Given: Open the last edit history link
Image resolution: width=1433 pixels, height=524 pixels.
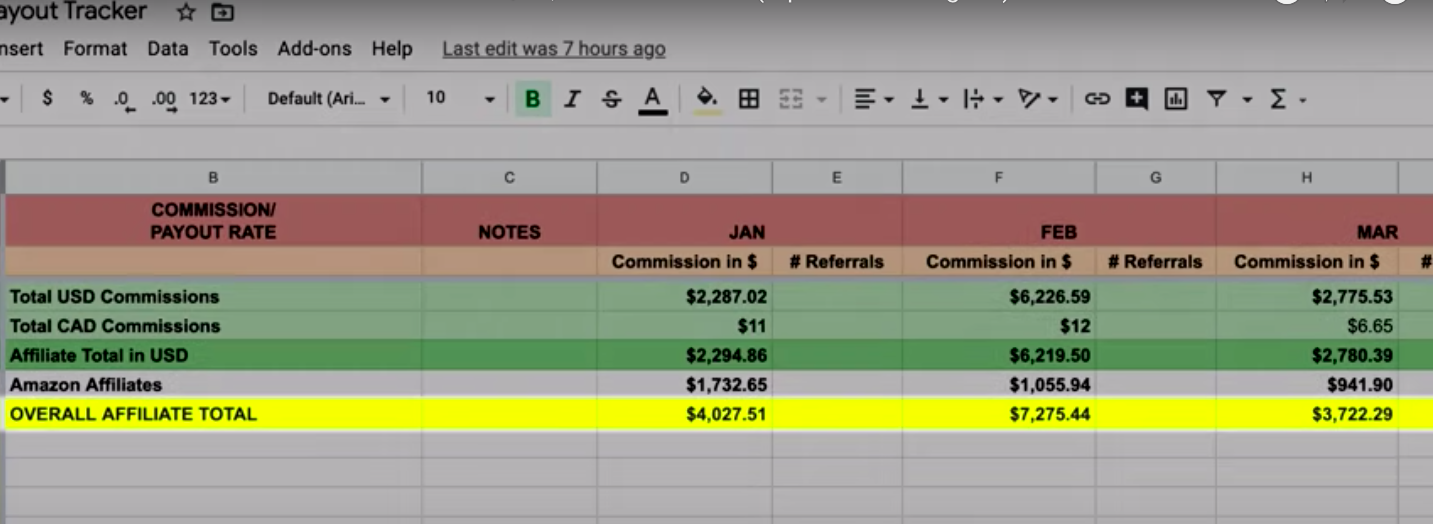Looking at the screenshot, I should (x=553, y=49).
